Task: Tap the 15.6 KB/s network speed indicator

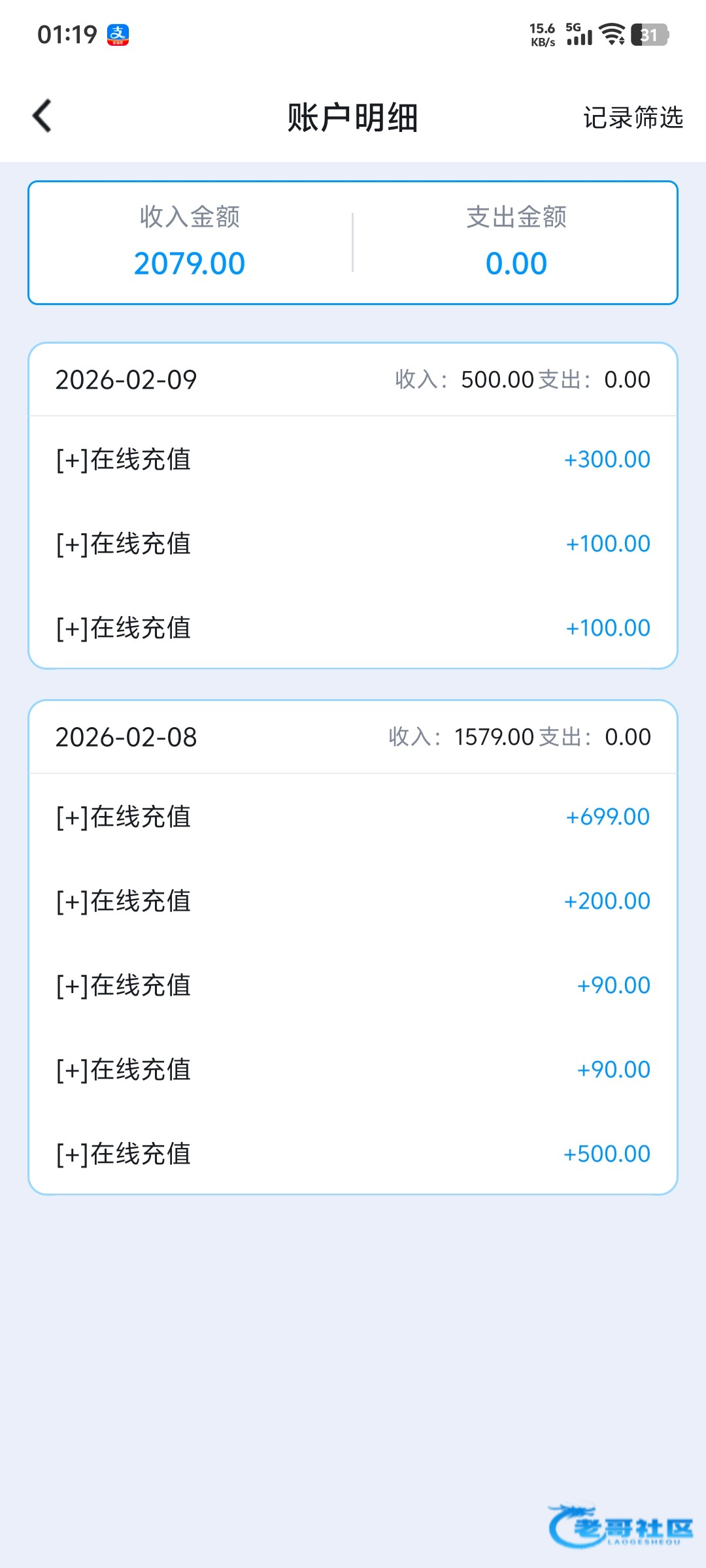Action: 543,35
